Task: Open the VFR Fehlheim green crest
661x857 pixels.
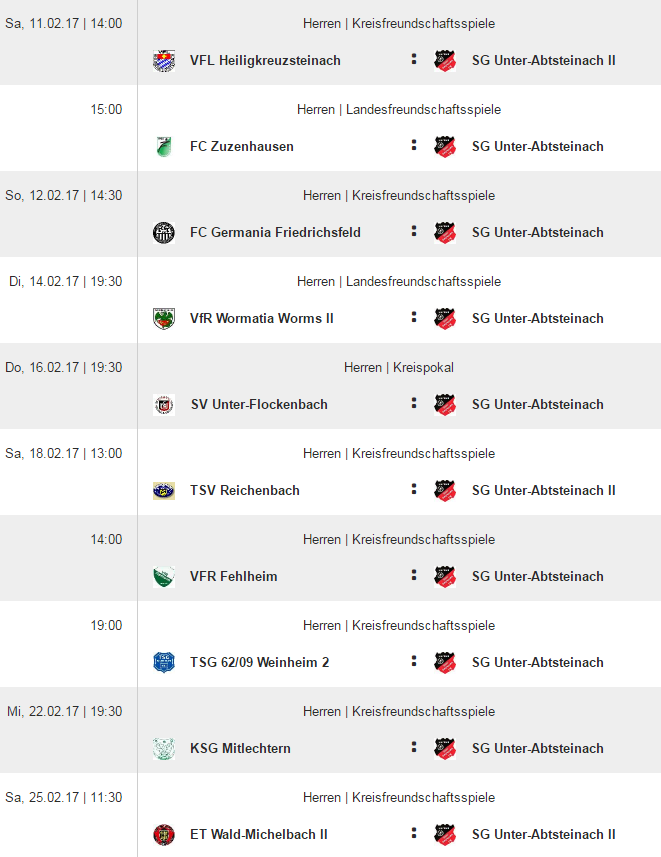Action: (x=163, y=577)
